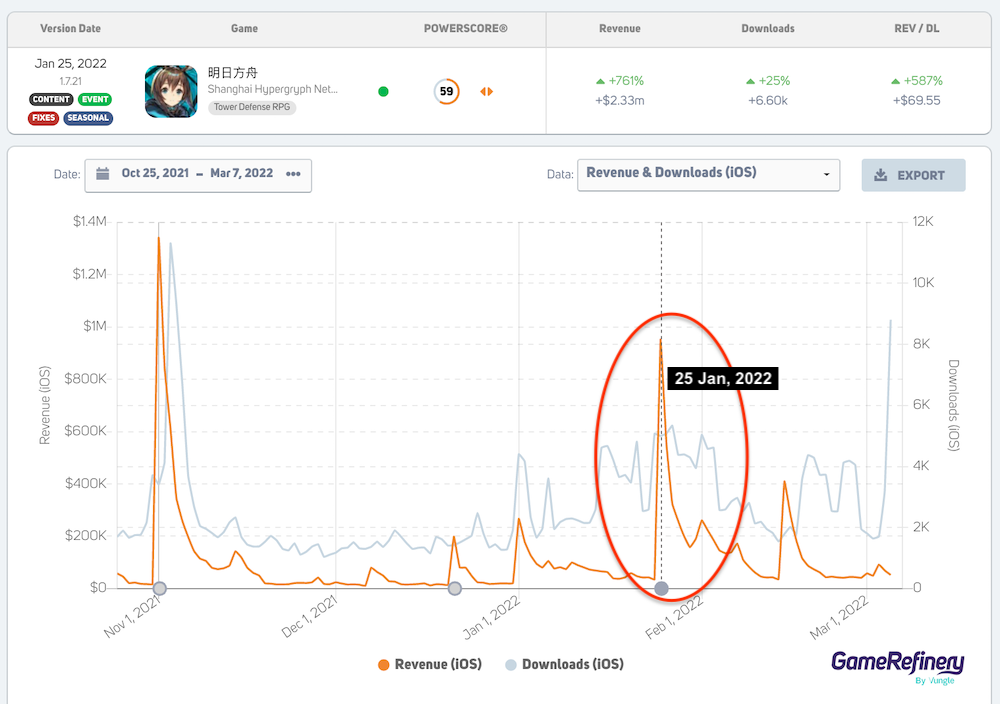Expand the Revenue & Downloads (iOS) dropdown
The width and height of the screenshot is (1000, 704).
tap(709, 175)
